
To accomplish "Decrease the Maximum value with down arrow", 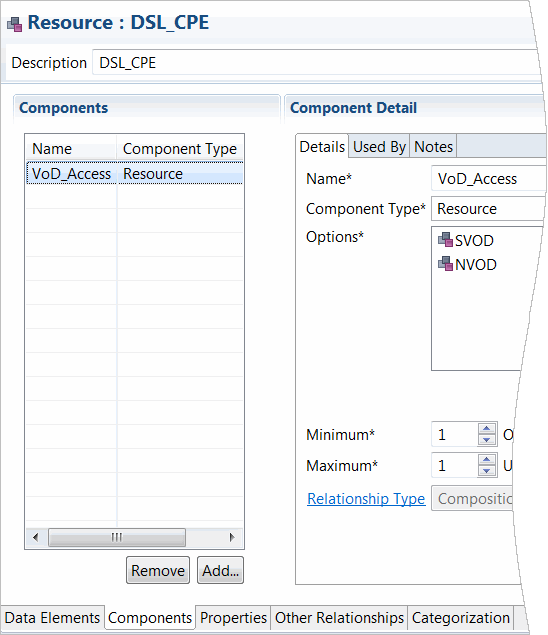I will (487, 471).
